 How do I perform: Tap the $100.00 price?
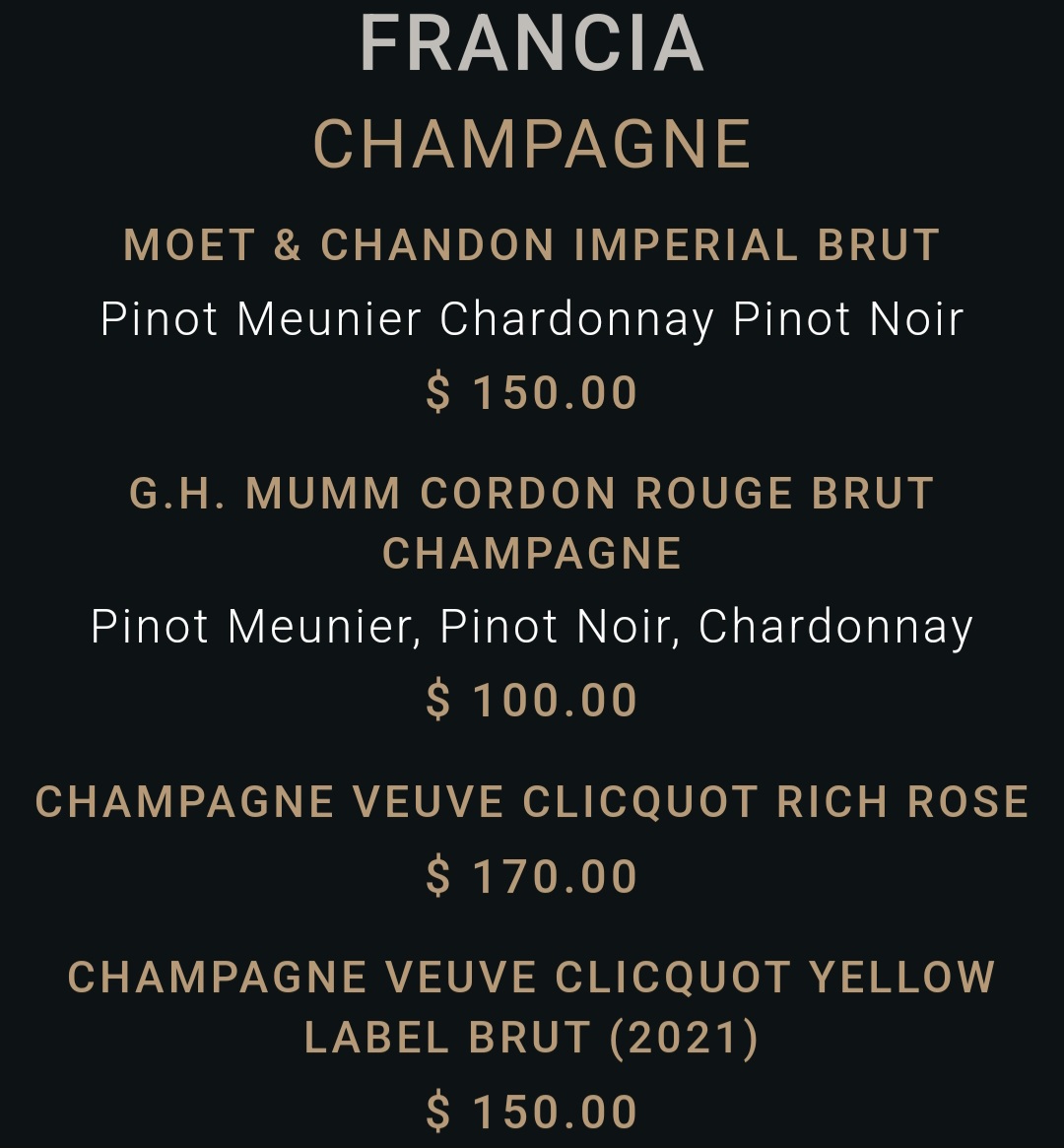(532, 701)
